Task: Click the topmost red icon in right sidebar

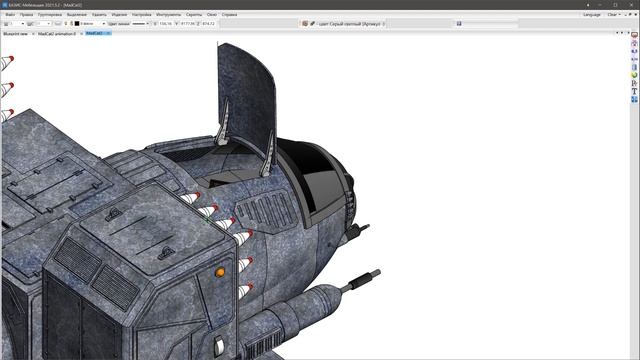Action: point(634,35)
